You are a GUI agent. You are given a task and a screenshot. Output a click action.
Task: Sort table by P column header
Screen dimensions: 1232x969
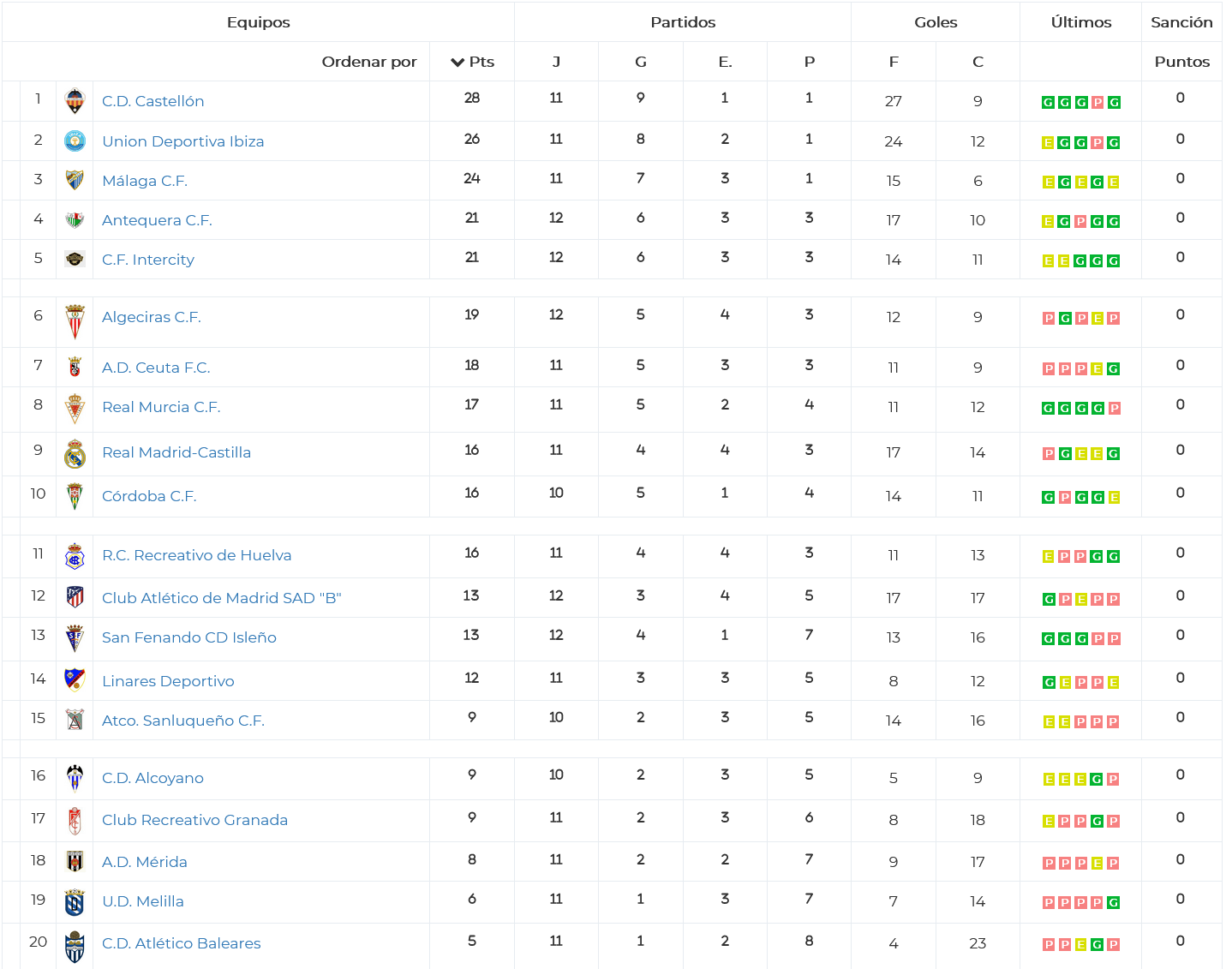(x=810, y=62)
